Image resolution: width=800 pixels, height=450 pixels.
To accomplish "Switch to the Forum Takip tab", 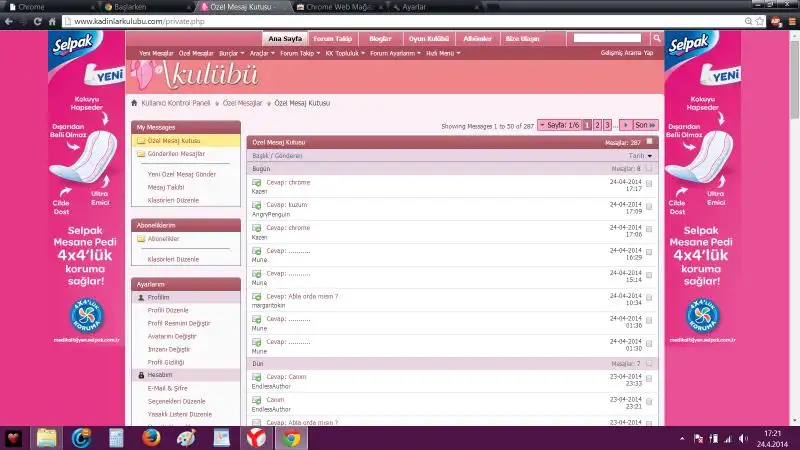I will click(331, 38).
